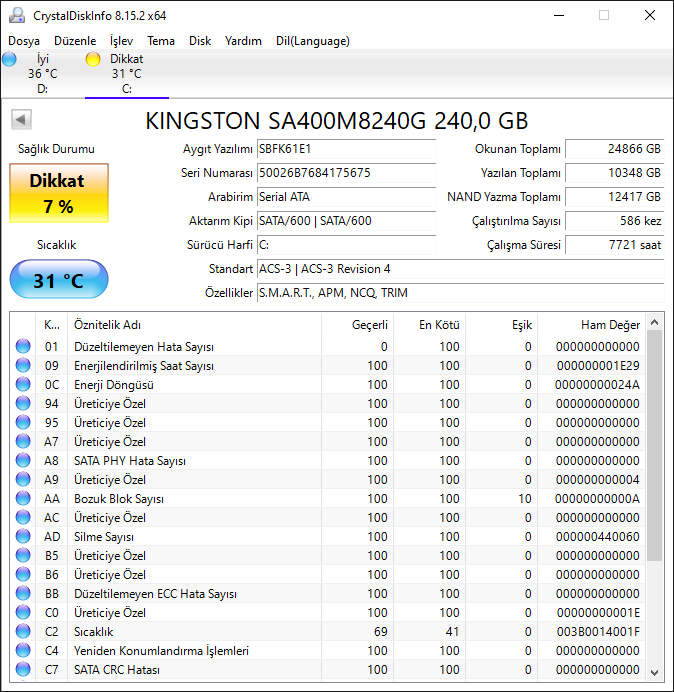Open the Yardım menu
This screenshot has width=674, height=692.
(x=243, y=41)
